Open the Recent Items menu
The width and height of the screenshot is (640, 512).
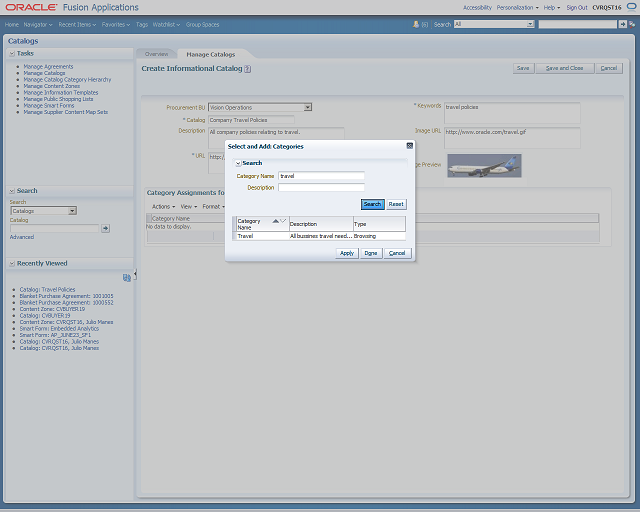[x=77, y=24]
